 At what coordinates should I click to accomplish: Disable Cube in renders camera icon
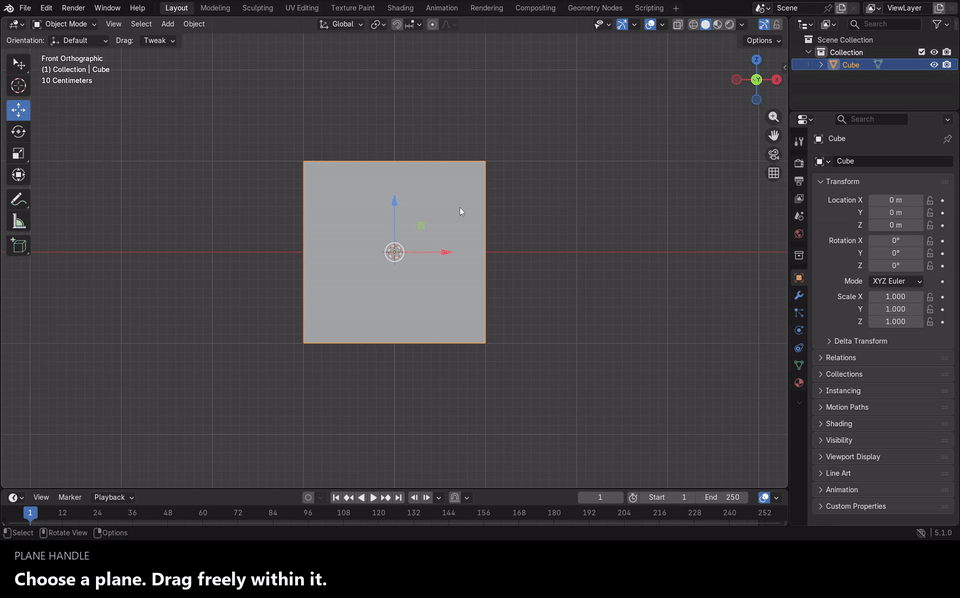click(947, 64)
